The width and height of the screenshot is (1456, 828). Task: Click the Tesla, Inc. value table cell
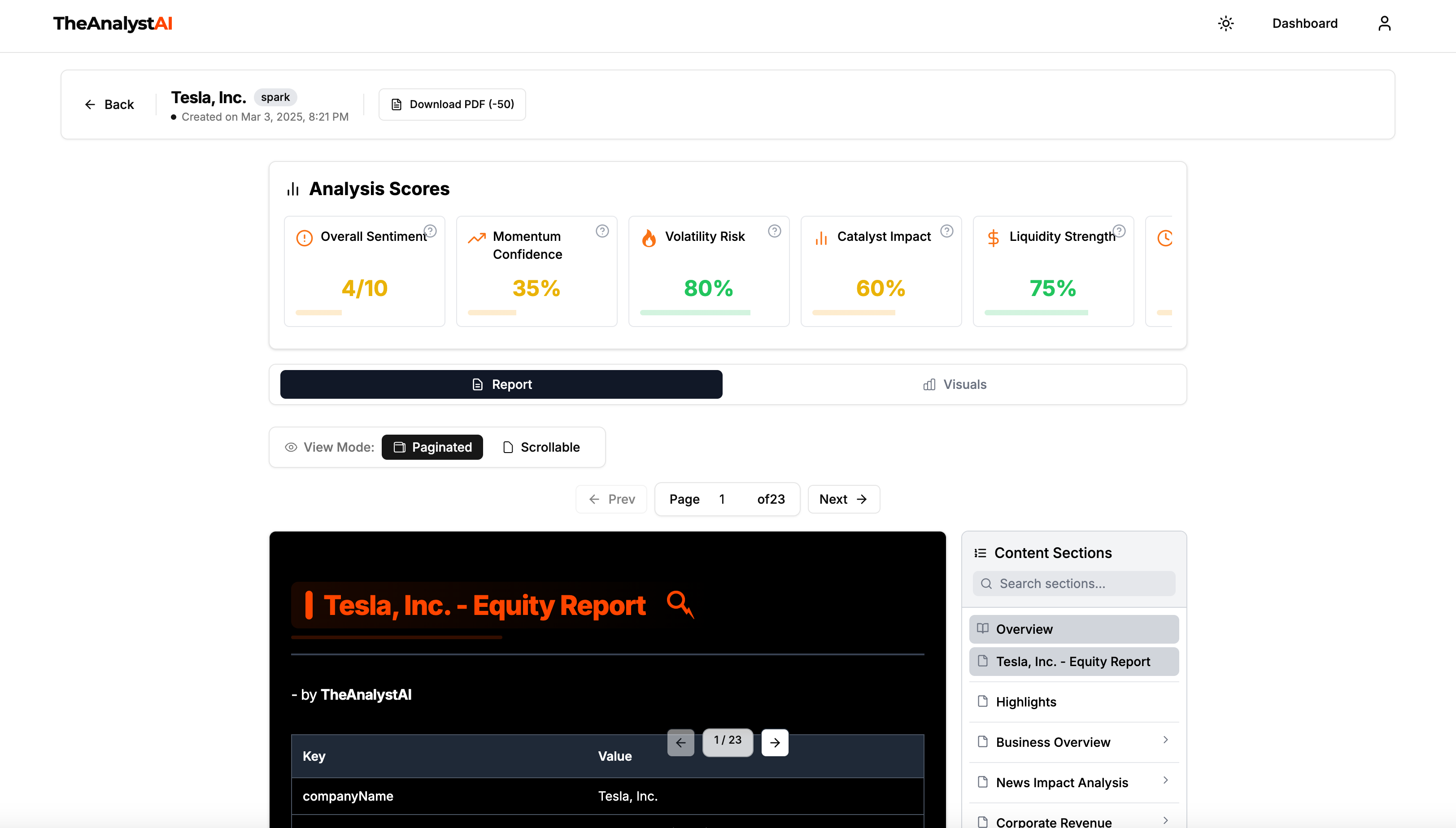click(x=755, y=796)
